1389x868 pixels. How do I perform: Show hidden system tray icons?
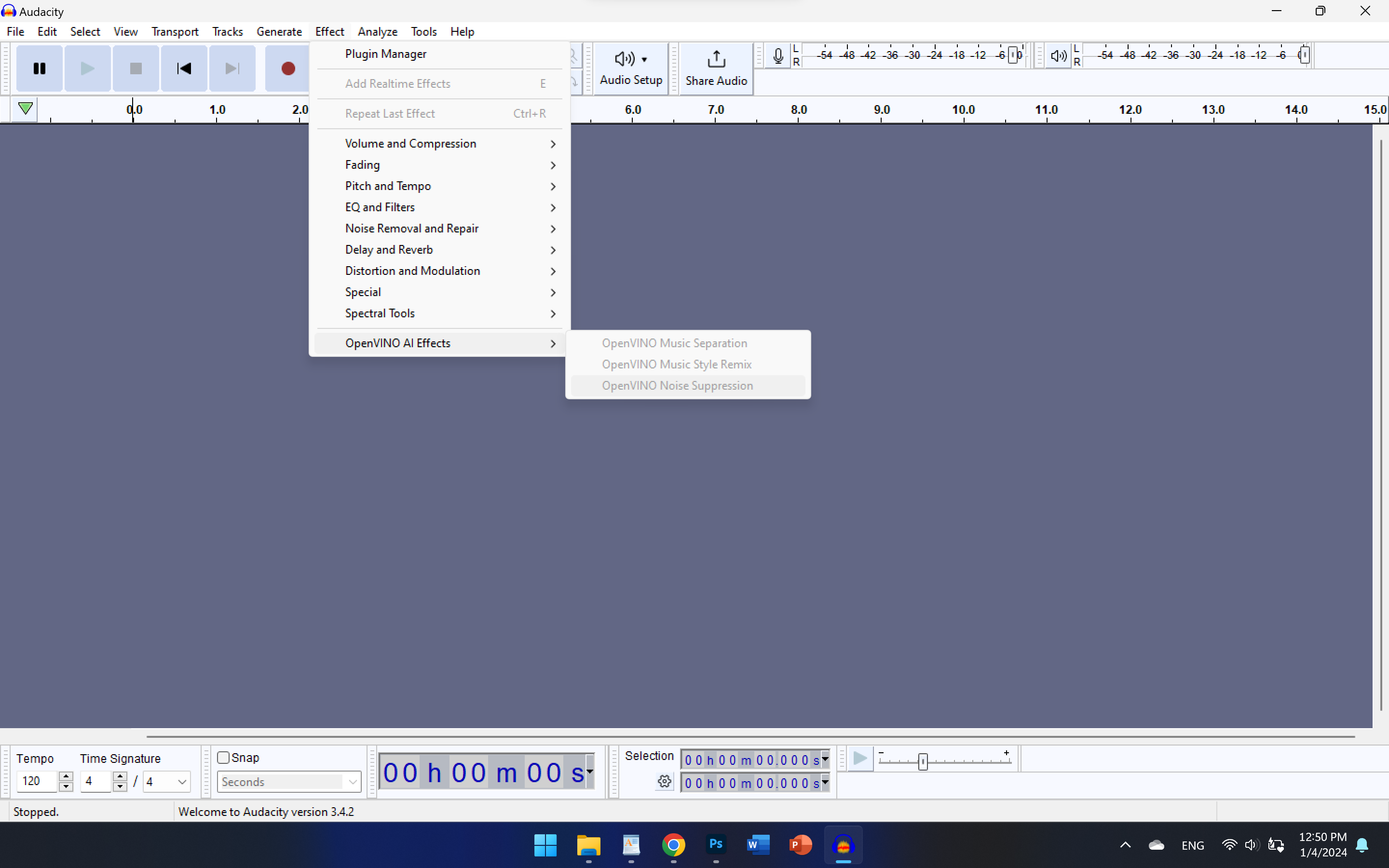tap(1125, 845)
